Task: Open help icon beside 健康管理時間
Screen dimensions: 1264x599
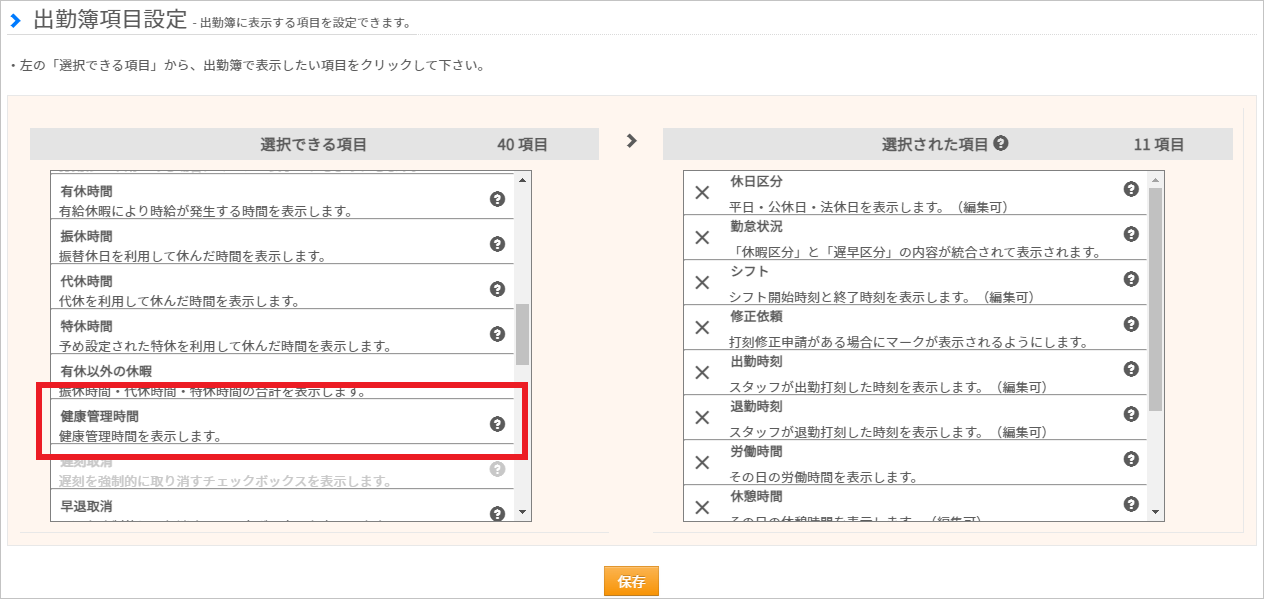Action: tap(497, 424)
